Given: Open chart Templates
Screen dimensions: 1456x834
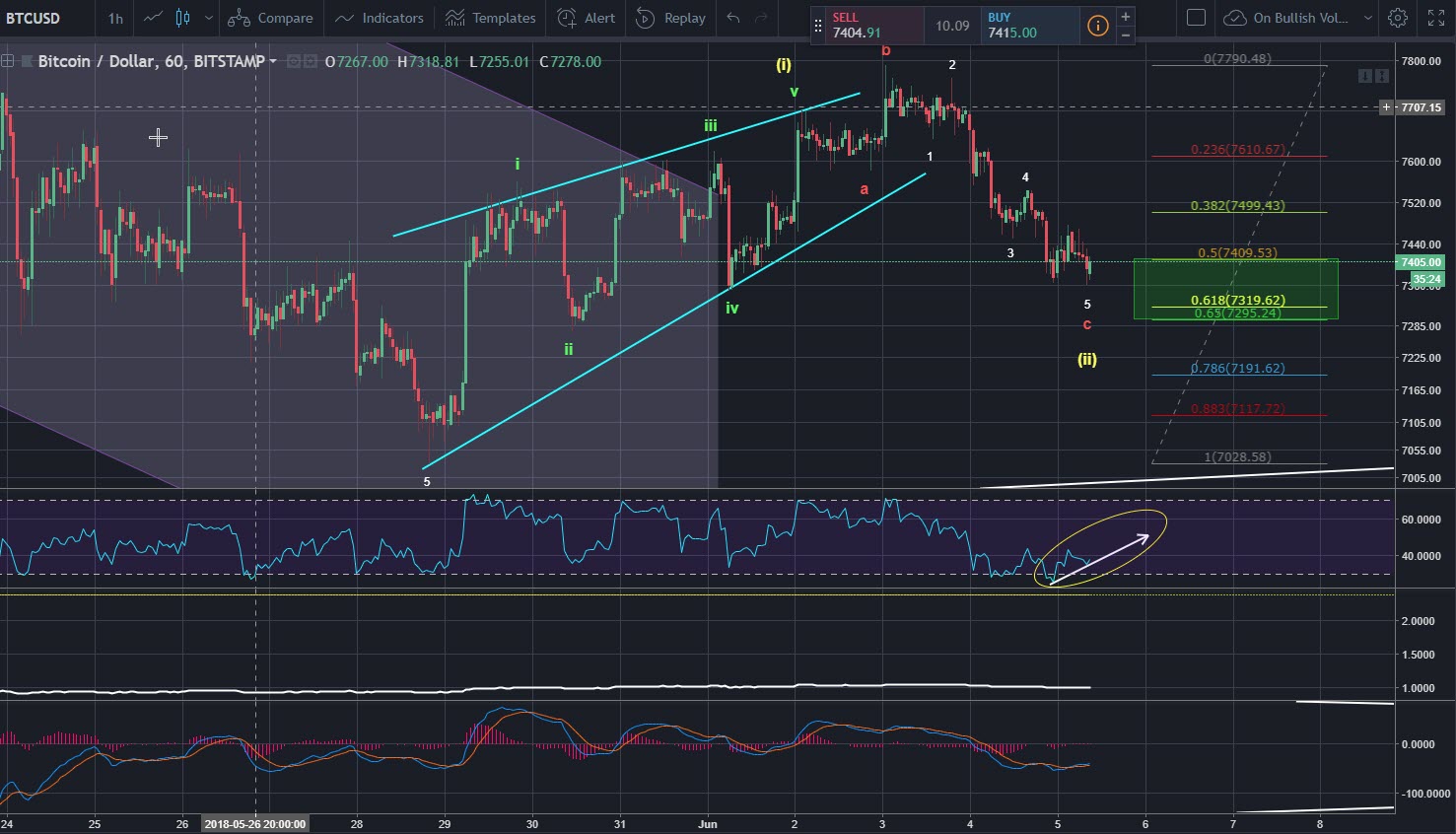Looking at the screenshot, I should click(490, 18).
